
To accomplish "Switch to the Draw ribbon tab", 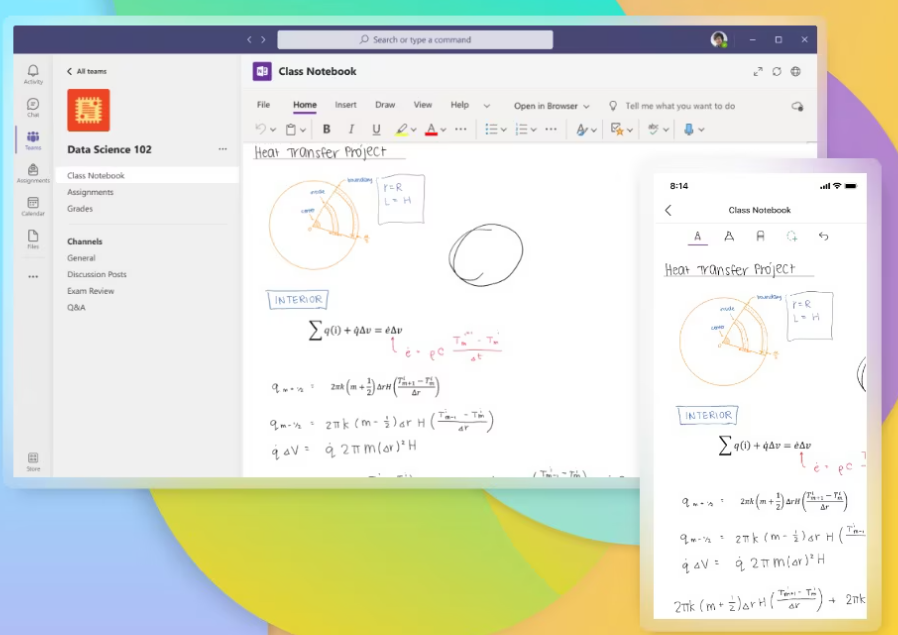I will click(385, 105).
